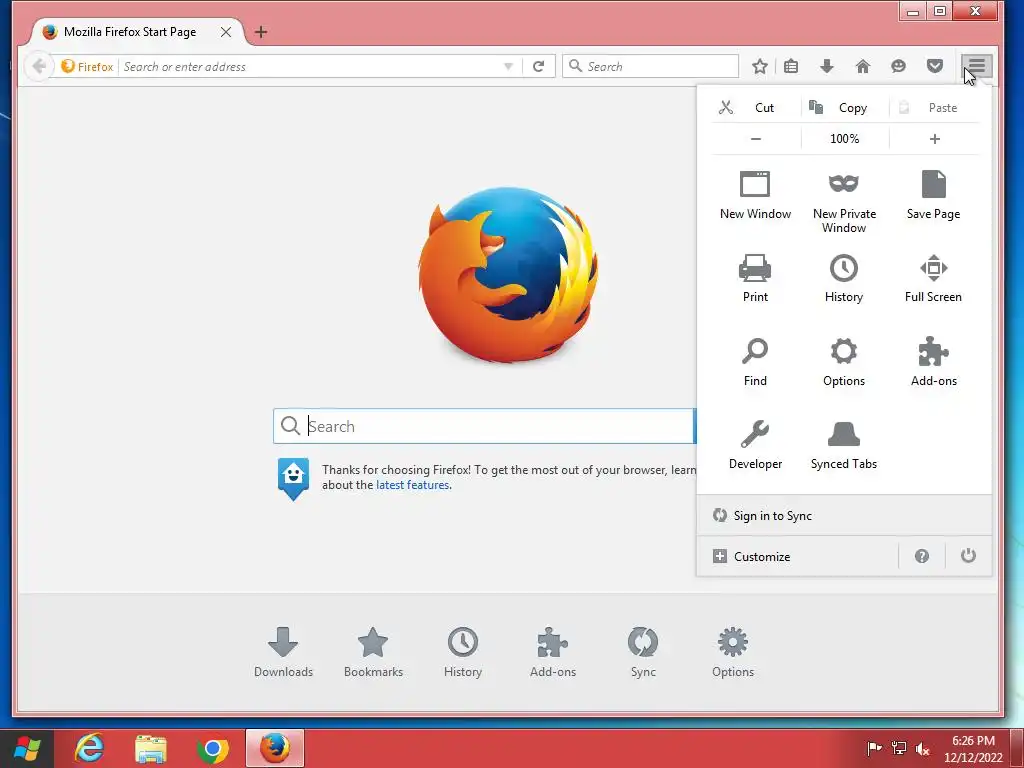The image size is (1024, 768).
Task: Click the network tray icon
Action: (x=899, y=748)
